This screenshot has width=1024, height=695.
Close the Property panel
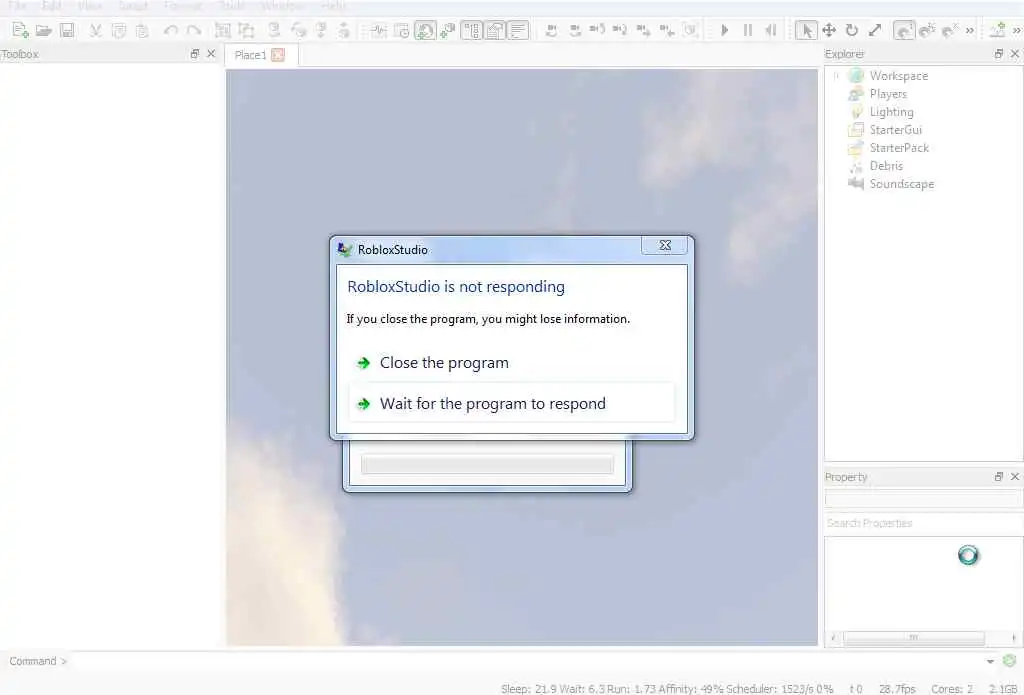[x=1015, y=477]
